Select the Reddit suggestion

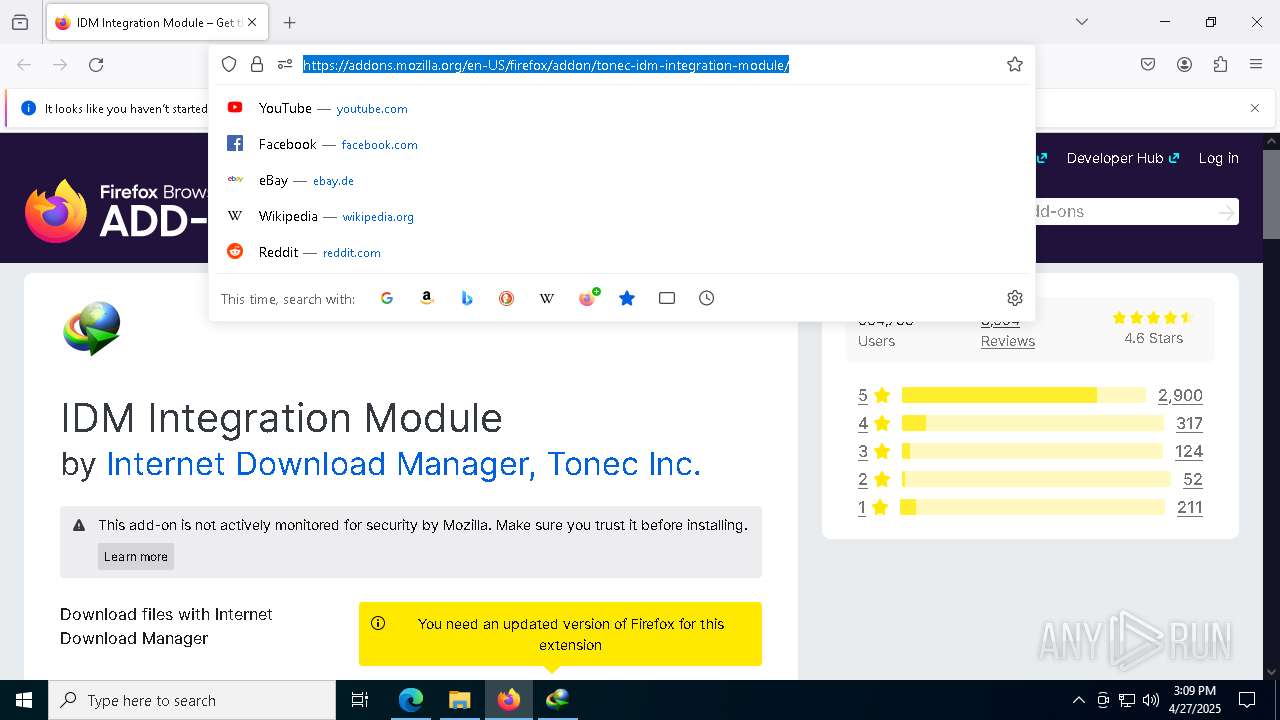[622, 252]
